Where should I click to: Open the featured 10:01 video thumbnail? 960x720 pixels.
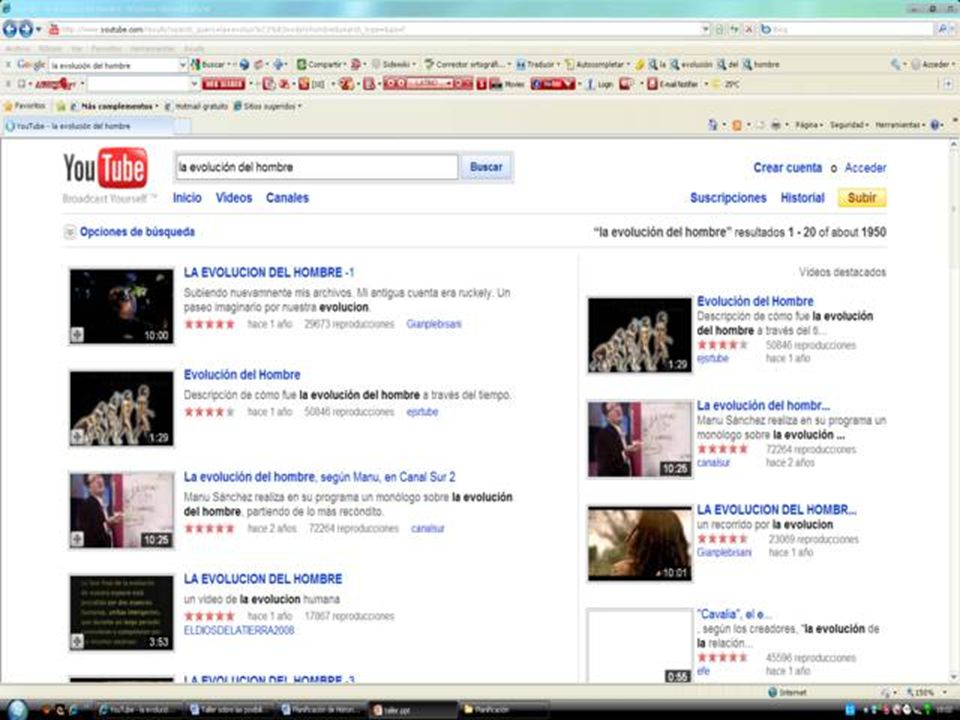click(x=639, y=544)
